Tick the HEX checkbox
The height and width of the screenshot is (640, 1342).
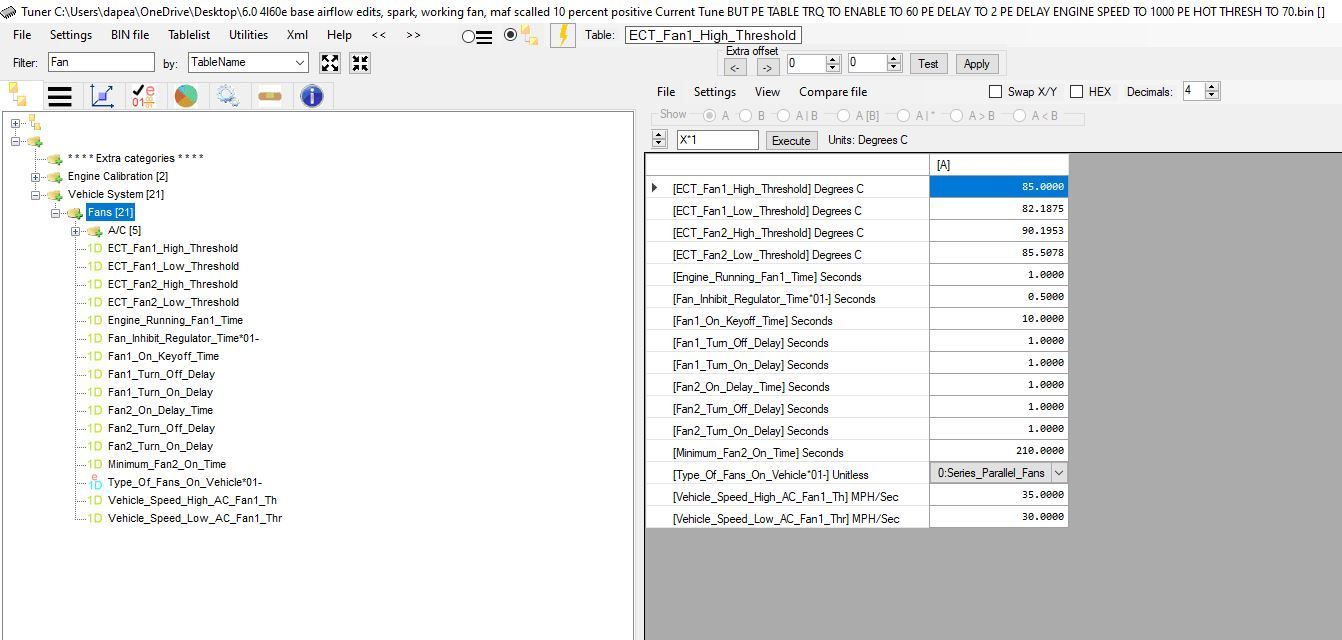coord(1077,92)
